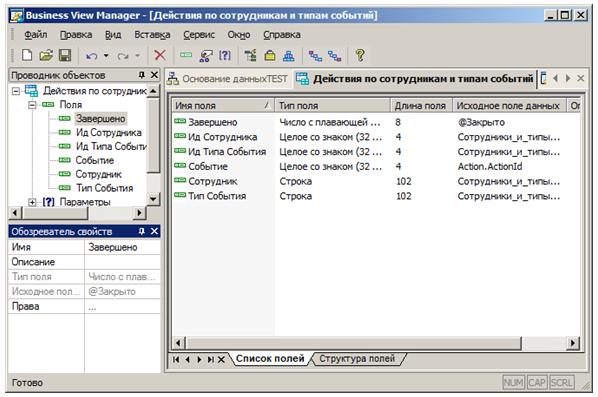Open the Файл menu
Screen dimensions: 598x397
pyautogui.click(x=36, y=35)
